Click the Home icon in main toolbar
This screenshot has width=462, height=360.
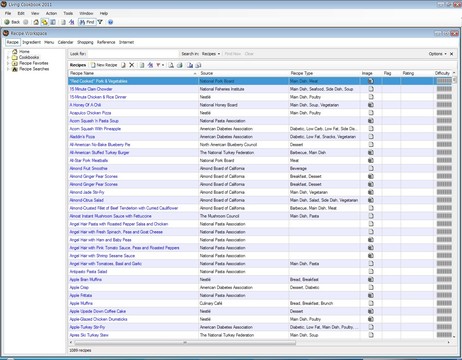pyautogui.click(x=36, y=22)
